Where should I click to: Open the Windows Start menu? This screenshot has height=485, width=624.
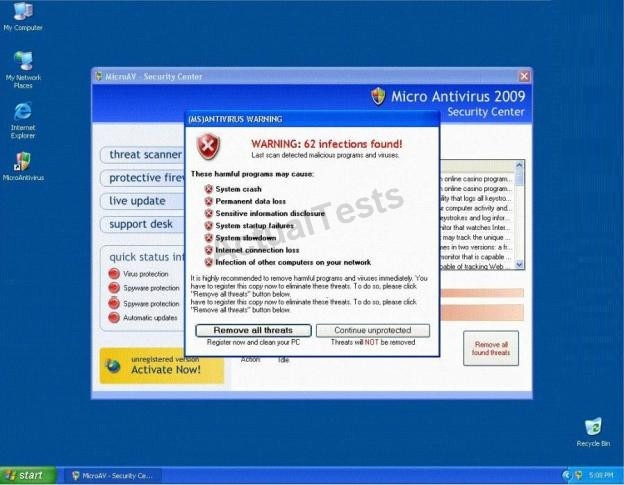27,475
